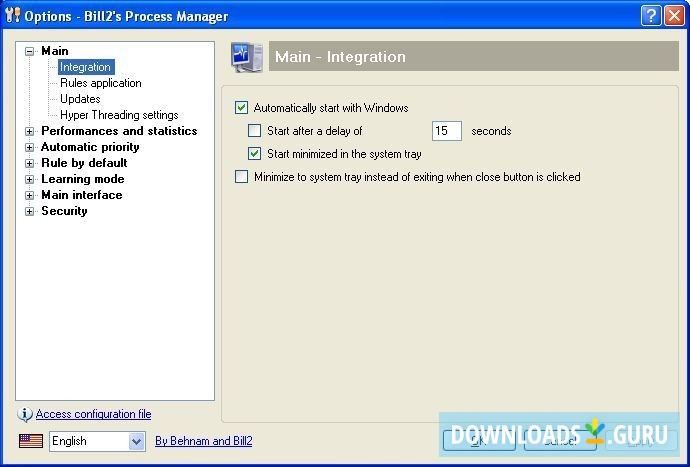Enable Minimize to system tray instead of exiting
Screen dimensions: 690x467
(241, 177)
